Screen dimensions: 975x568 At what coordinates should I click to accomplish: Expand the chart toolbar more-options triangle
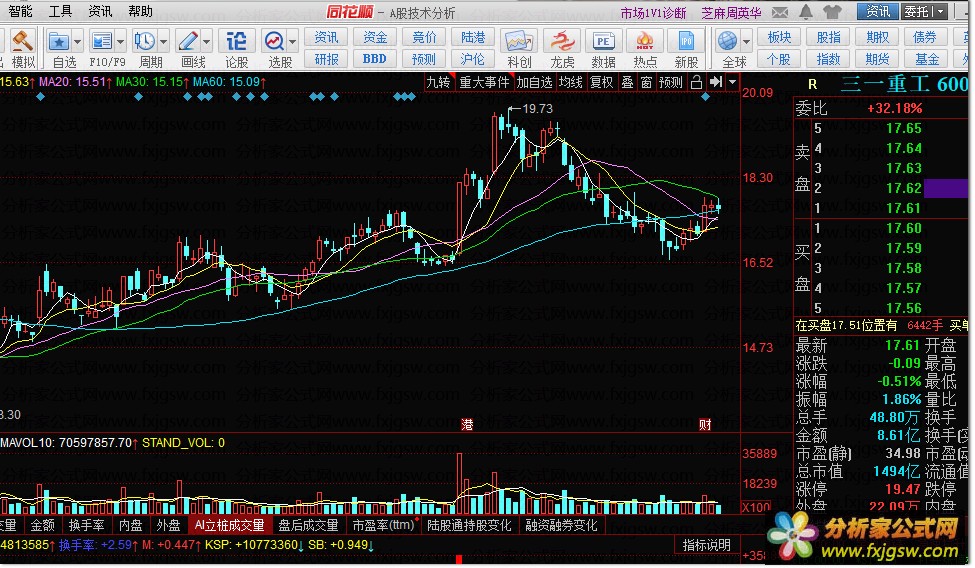pyautogui.click(x=732, y=82)
